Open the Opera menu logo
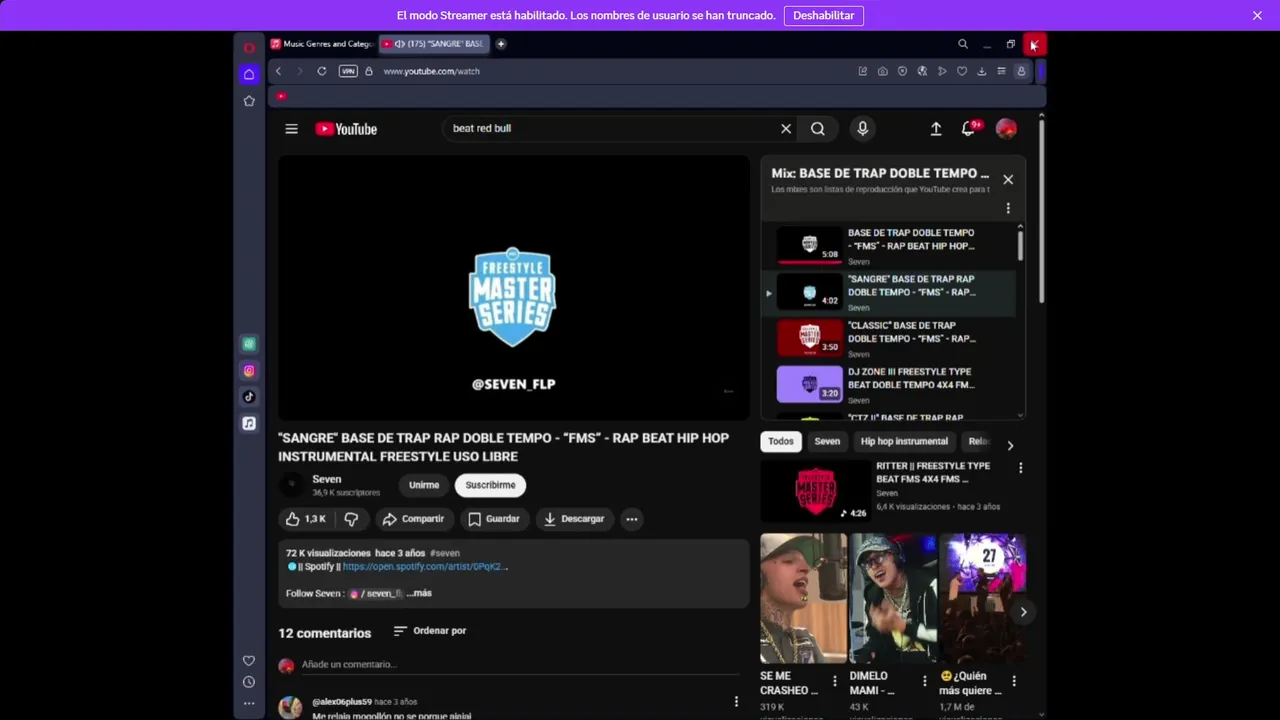The image size is (1280, 720). [249, 47]
